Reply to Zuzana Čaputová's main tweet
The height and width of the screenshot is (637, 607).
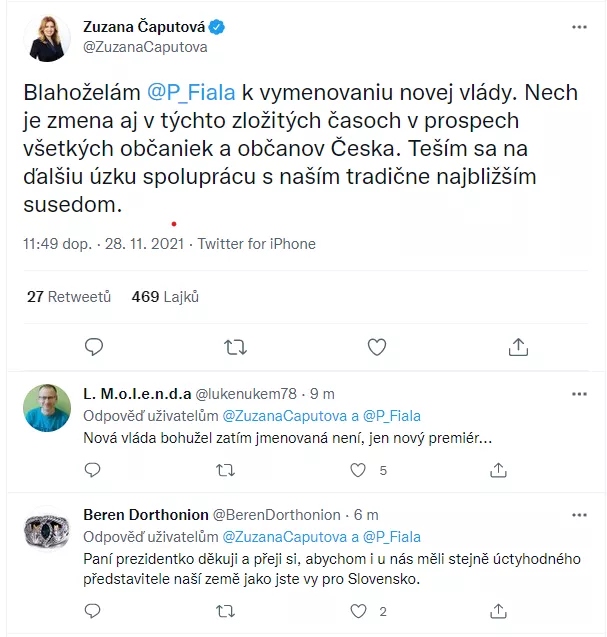point(93,347)
